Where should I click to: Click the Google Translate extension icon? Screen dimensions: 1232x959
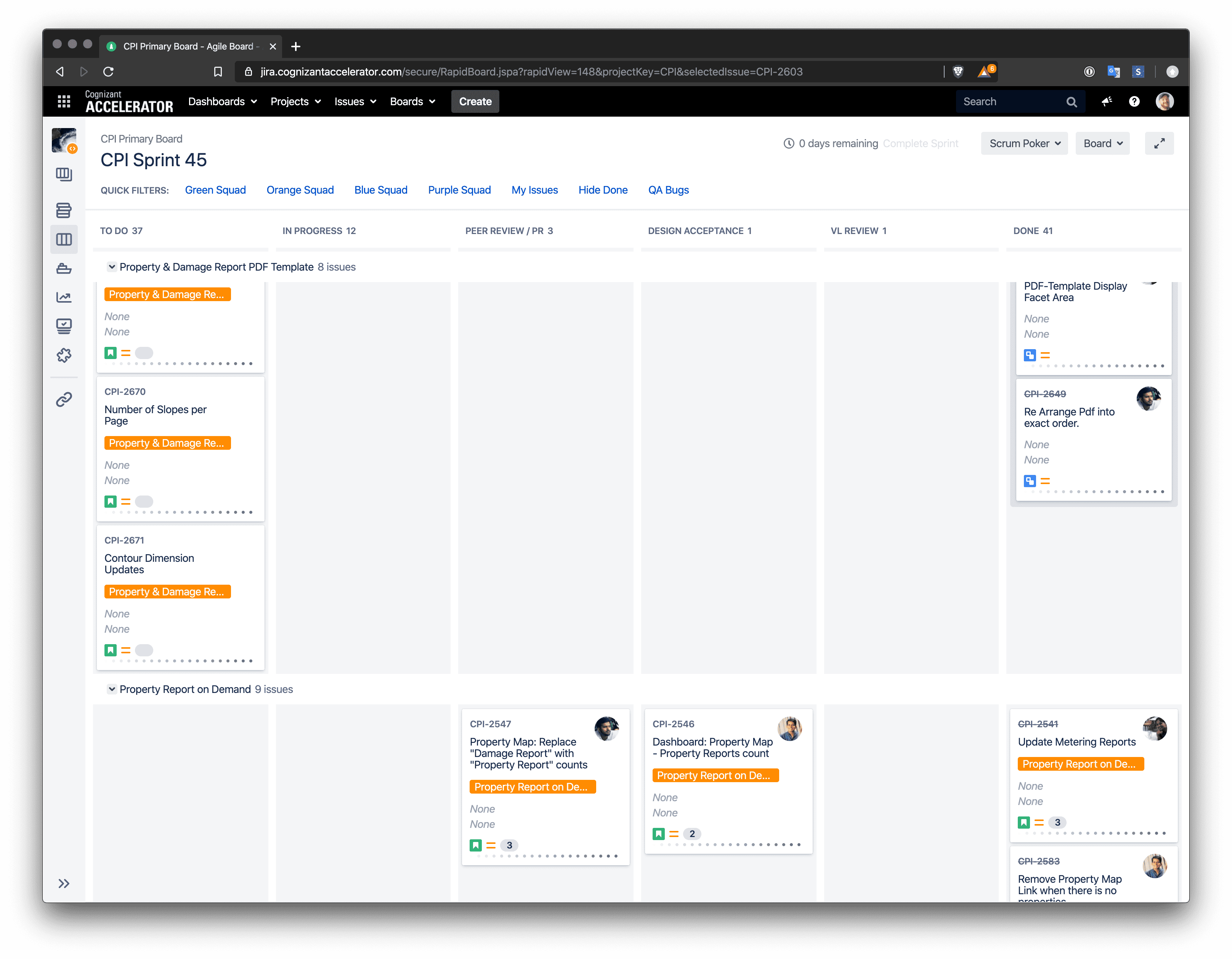tap(1113, 72)
